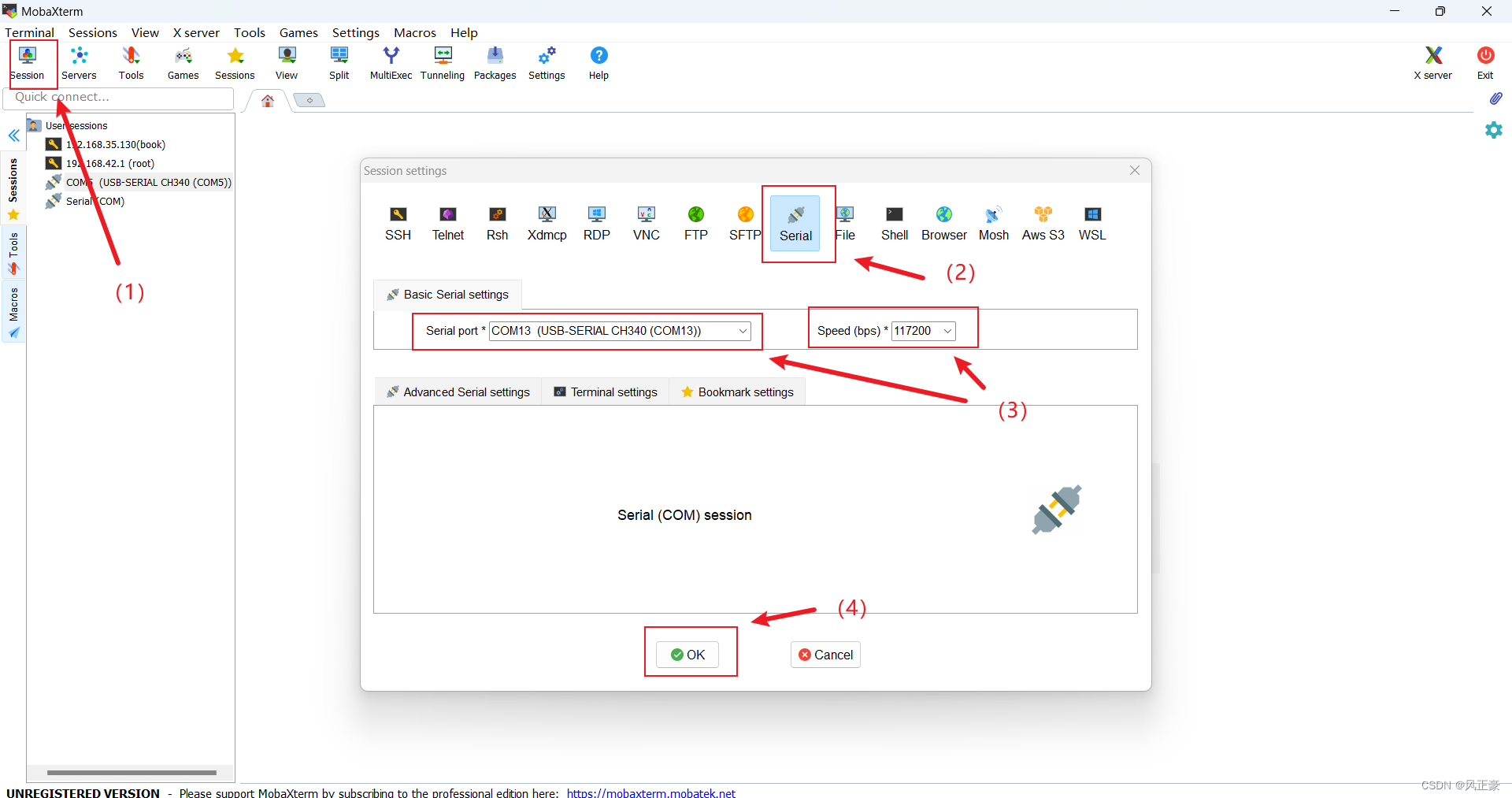Switch to Bookmark settings tab
The image size is (1512, 798).
pos(737,392)
